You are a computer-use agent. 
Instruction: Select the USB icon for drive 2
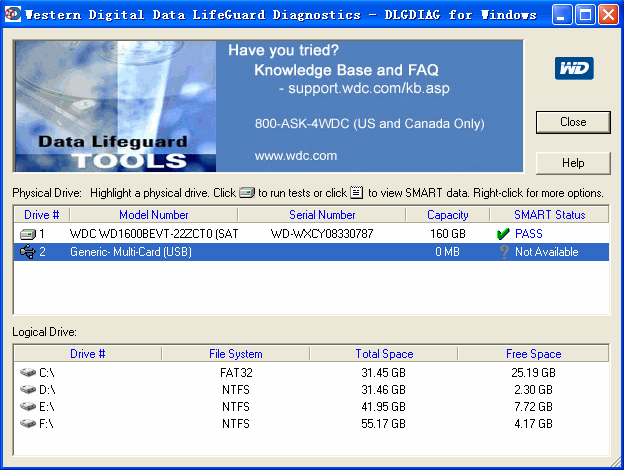[x=28, y=252]
